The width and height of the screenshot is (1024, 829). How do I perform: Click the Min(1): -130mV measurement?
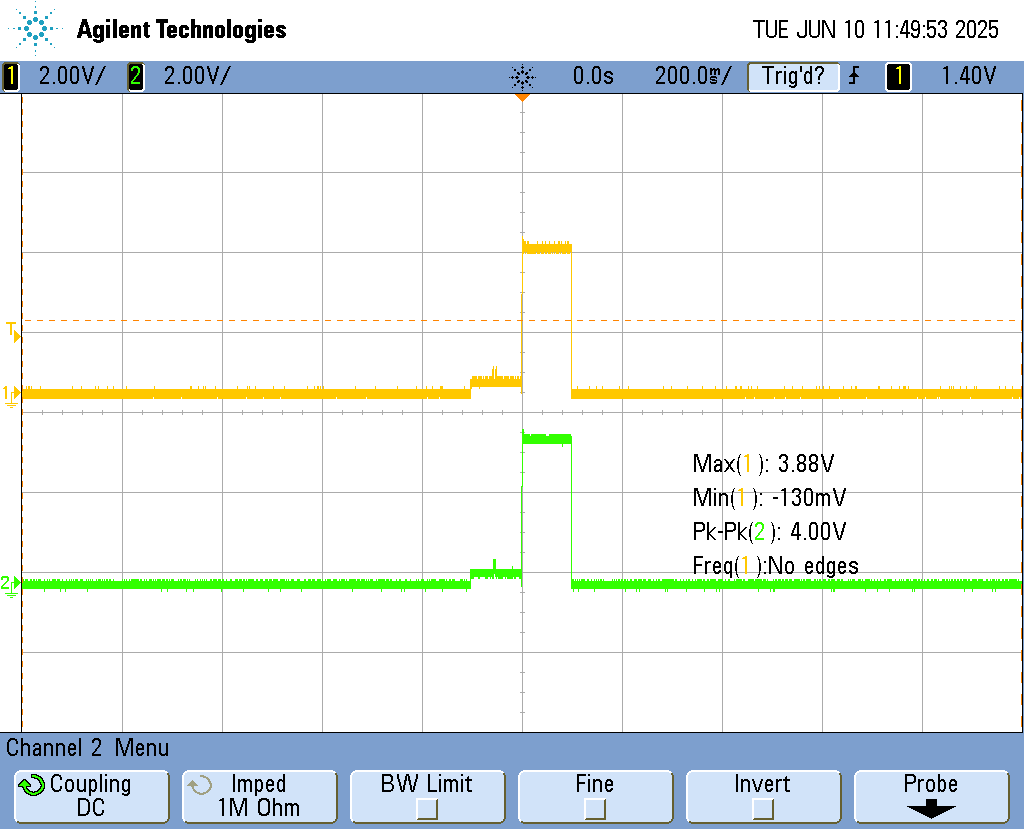pyautogui.click(x=769, y=498)
